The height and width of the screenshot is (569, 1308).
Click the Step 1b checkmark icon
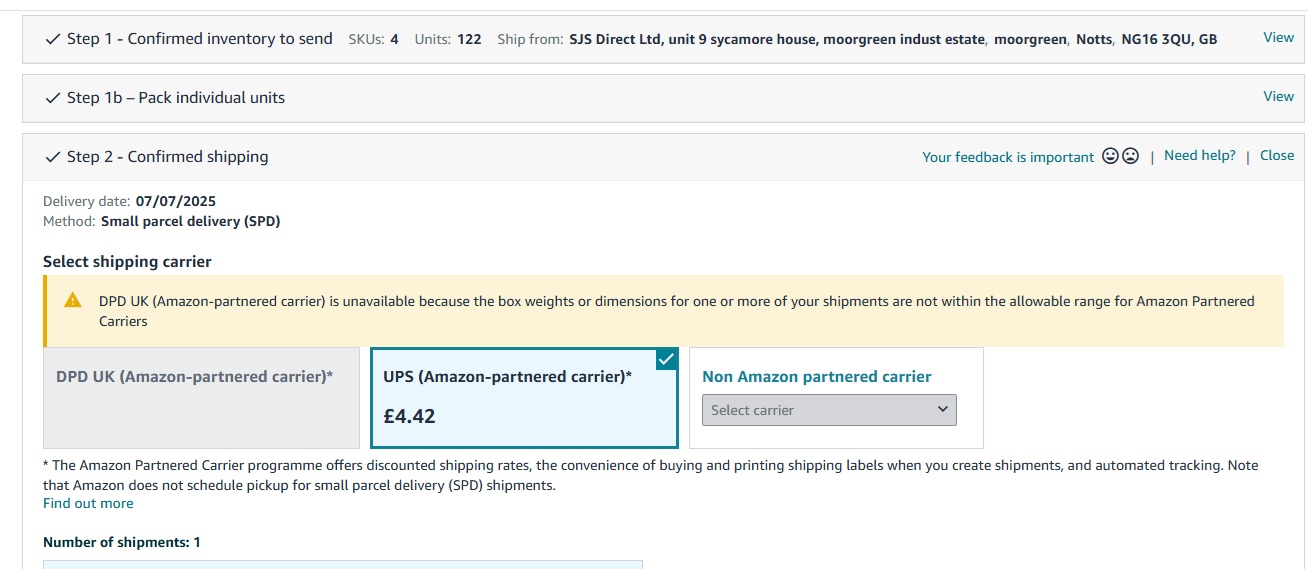click(53, 98)
